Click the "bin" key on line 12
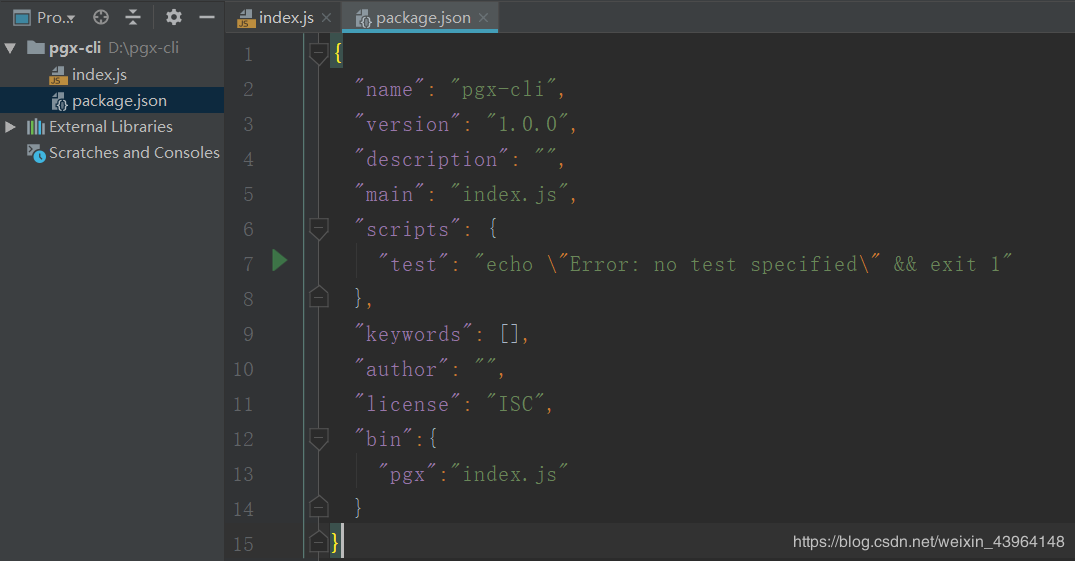 pyautogui.click(x=383, y=439)
